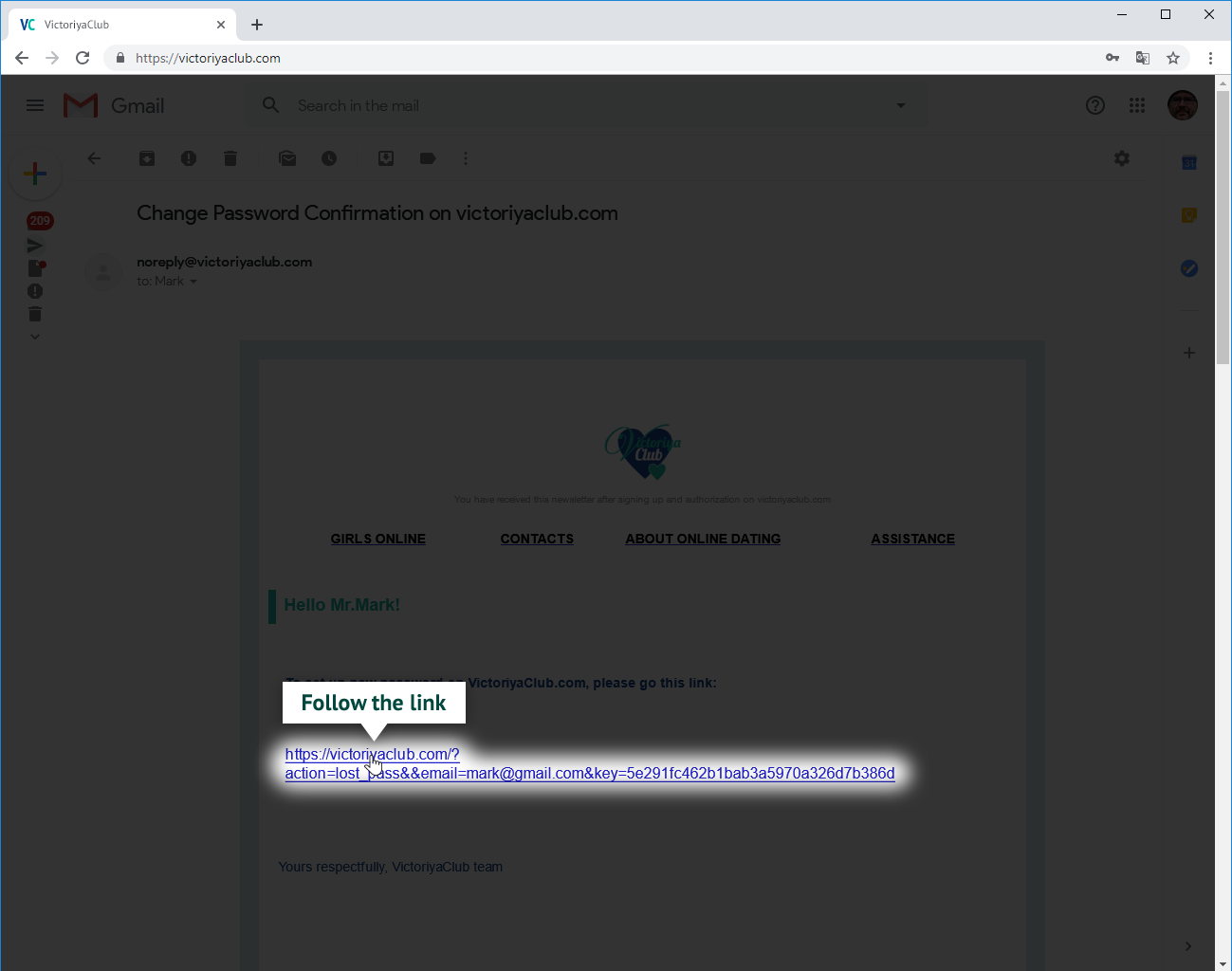Click sender noreply@victoriyaclub.com
1232x971 pixels.
(x=224, y=262)
